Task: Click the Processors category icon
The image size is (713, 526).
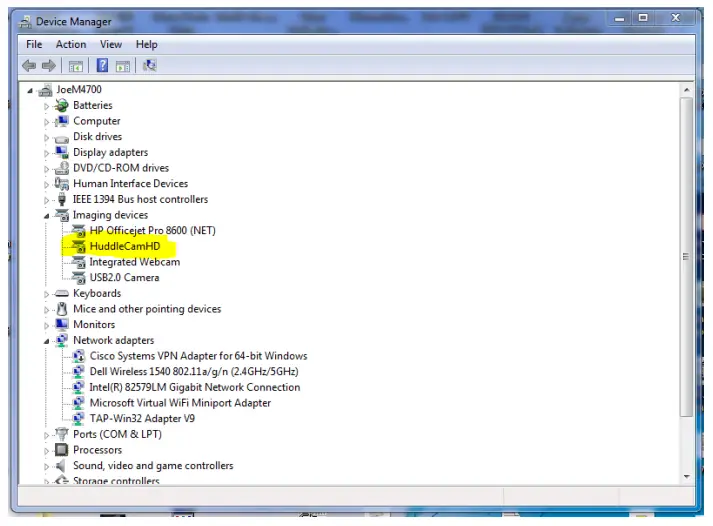Action: click(61, 450)
